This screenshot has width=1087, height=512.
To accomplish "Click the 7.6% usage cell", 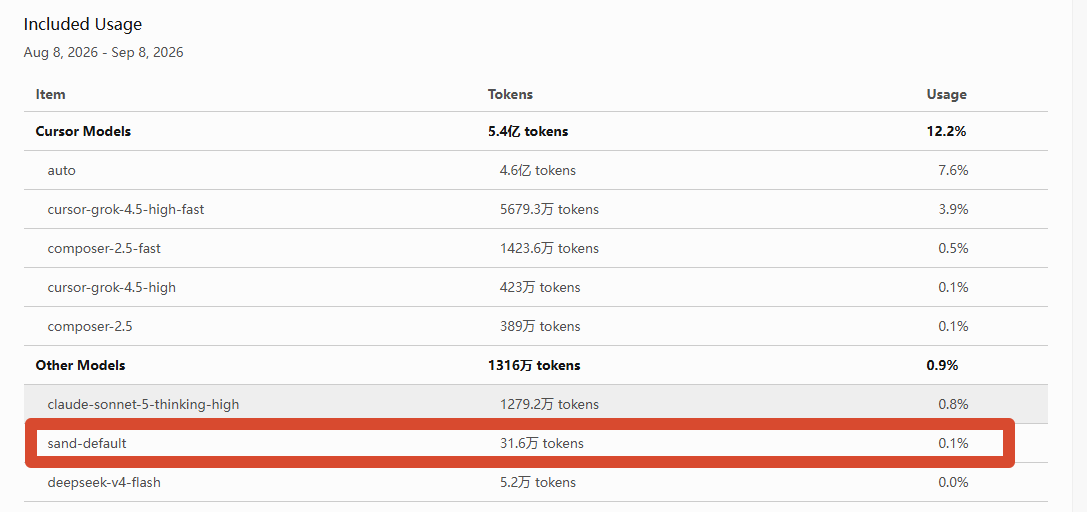I will click(953, 170).
